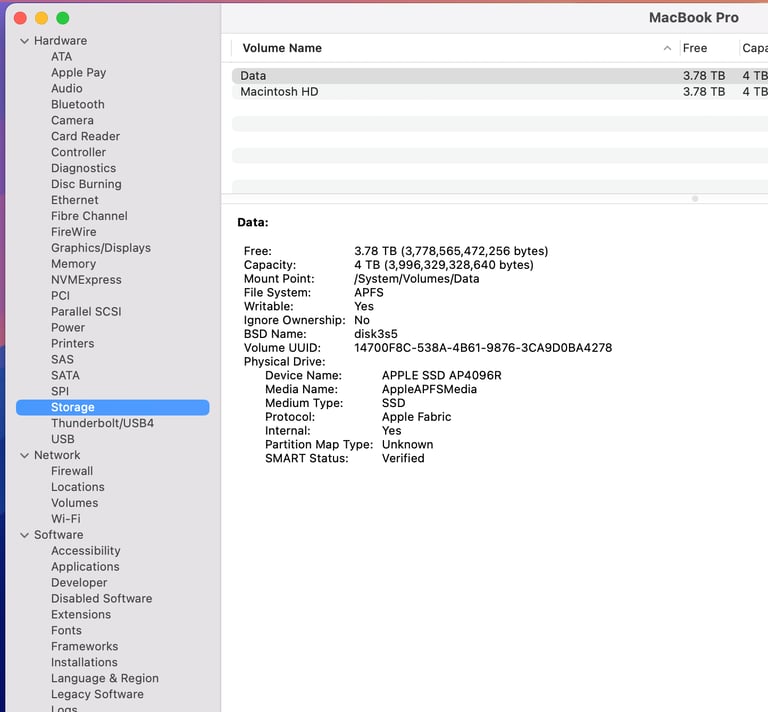Open SPI item
Viewport: 768px width, 712px height.
point(60,391)
